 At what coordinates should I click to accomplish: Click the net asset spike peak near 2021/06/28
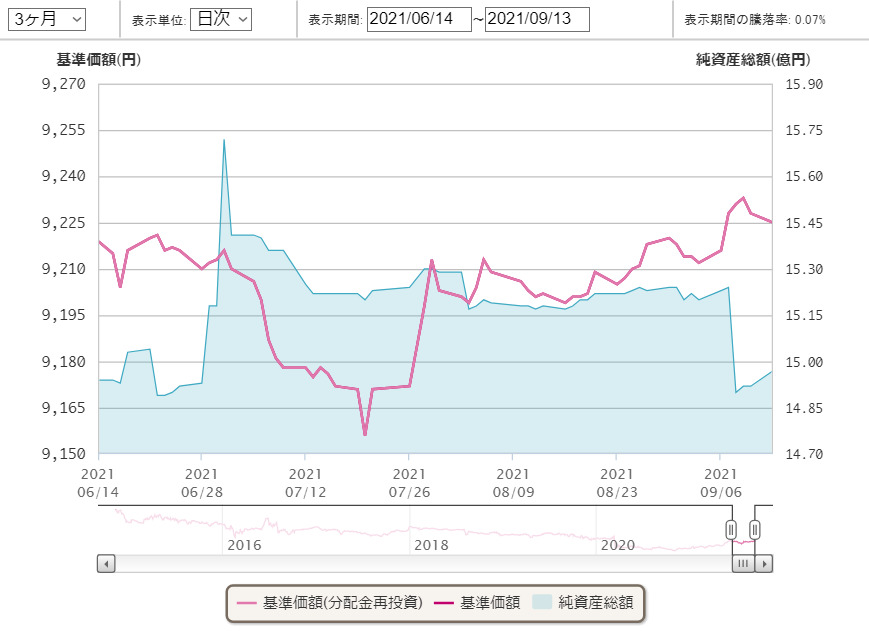click(x=224, y=140)
